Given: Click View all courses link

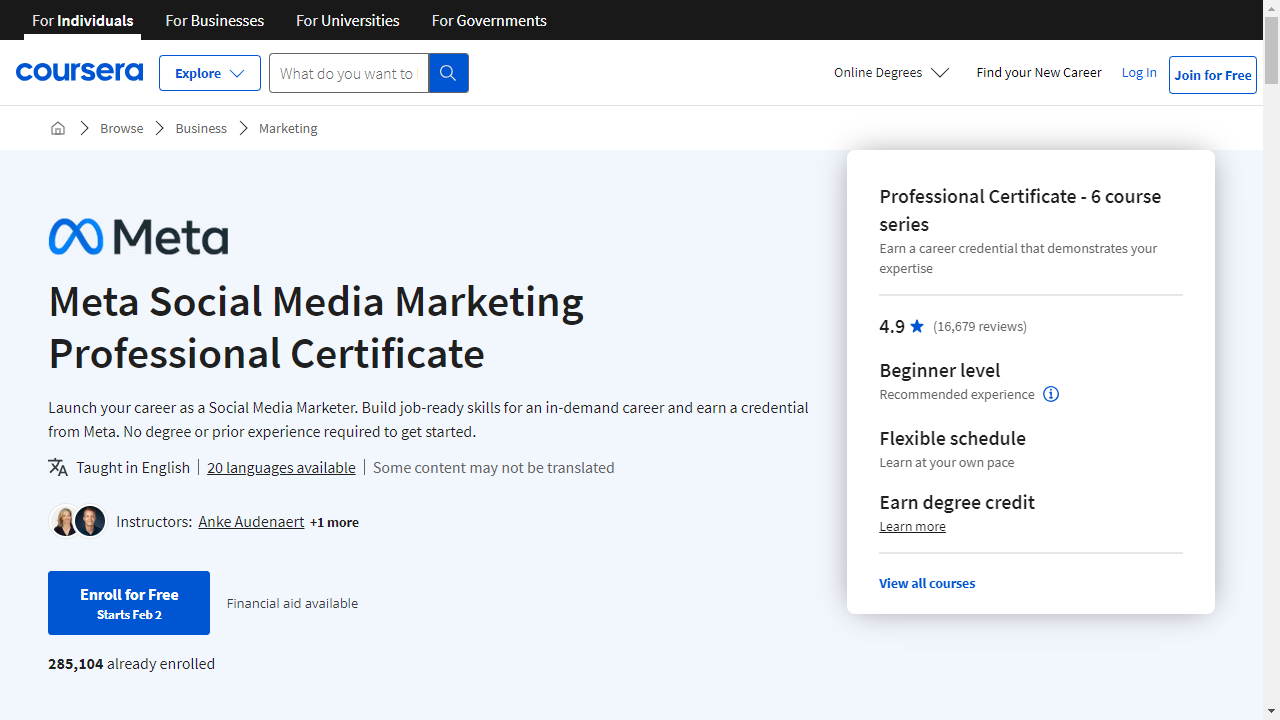Looking at the screenshot, I should click(927, 583).
